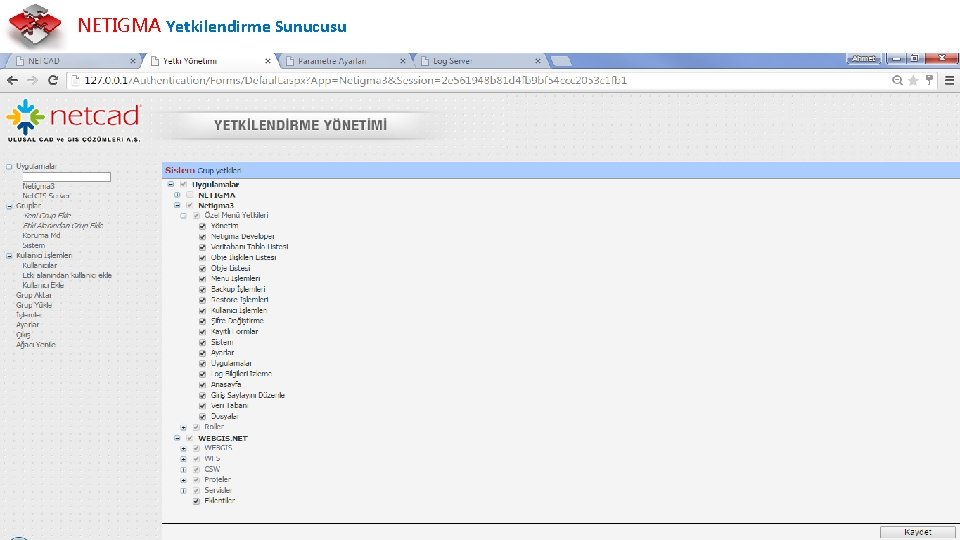Screen dimensions: 960x540
Task: Uncheck the Giriş Sayfayını Düzenle checkbox
Action: (x=203, y=396)
